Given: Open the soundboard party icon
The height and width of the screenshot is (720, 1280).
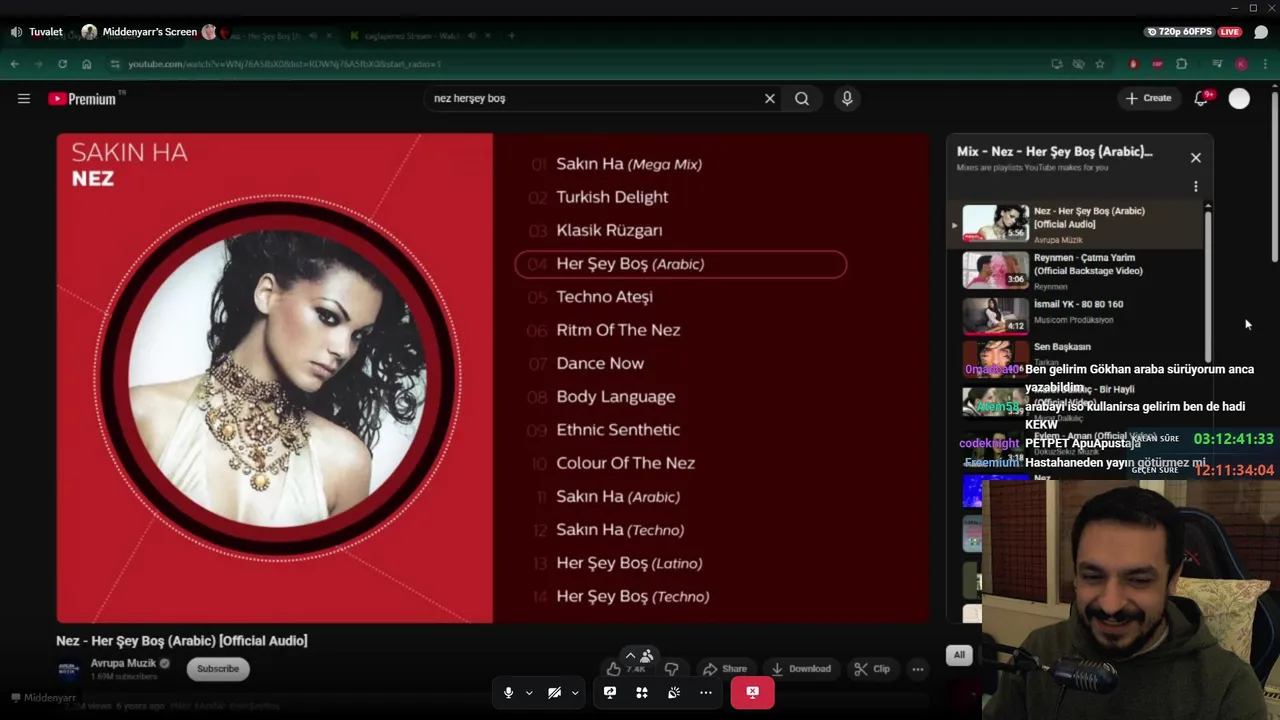Looking at the screenshot, I should (674, 692).
